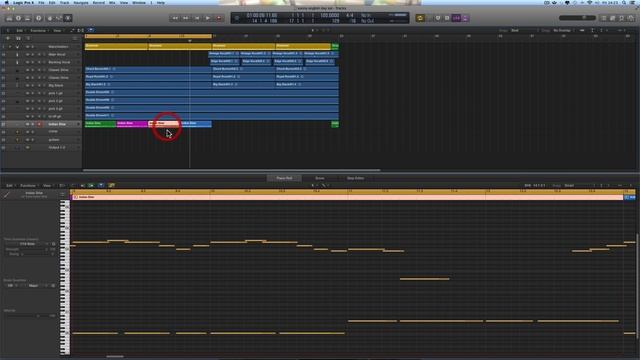The height and width of the screenshot is (360, 640).
Task: Mute the Main Vocal track
Action: [27, 54]
